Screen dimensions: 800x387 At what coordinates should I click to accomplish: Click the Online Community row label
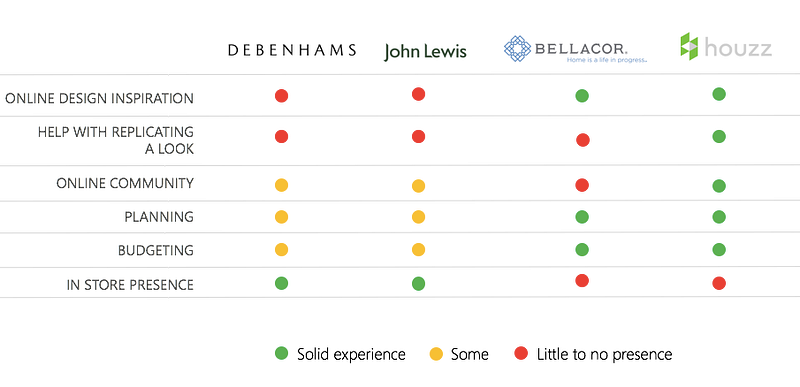(x=125, y=184)
